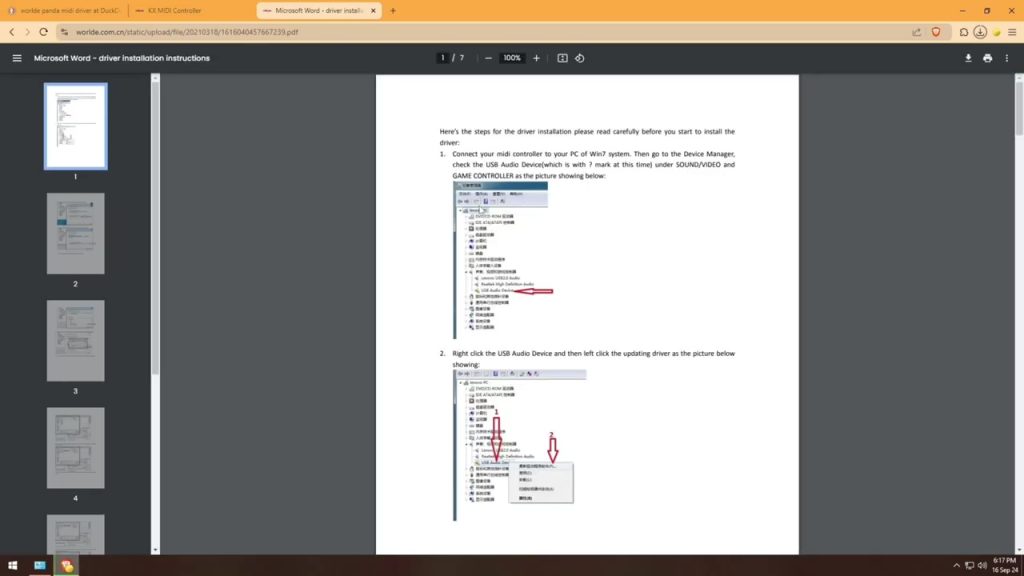Open the browser extensions puzzle icon
1024x576 pixels.
click(963, 31)
